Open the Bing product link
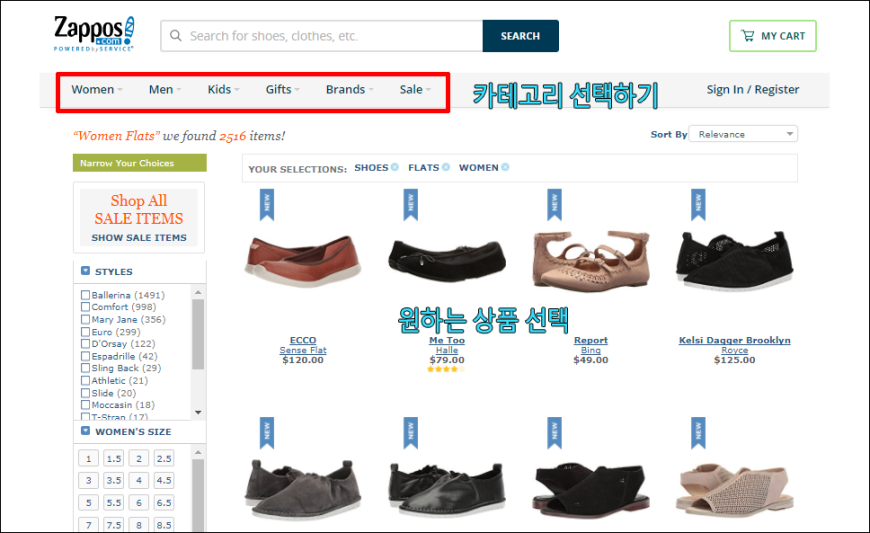870x533 pixels. click(591, 350)
